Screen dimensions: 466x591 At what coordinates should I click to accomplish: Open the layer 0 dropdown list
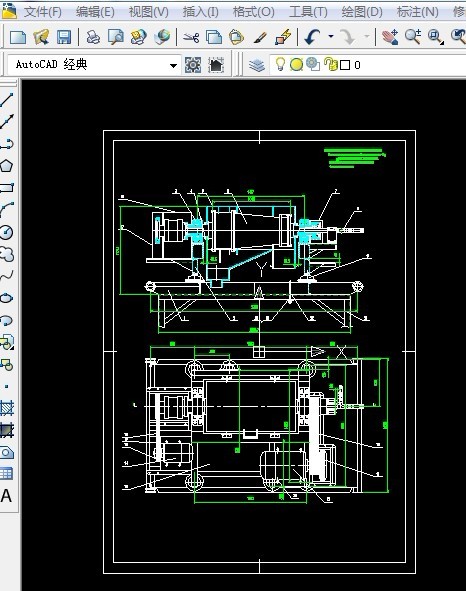(x=368, y=65)
